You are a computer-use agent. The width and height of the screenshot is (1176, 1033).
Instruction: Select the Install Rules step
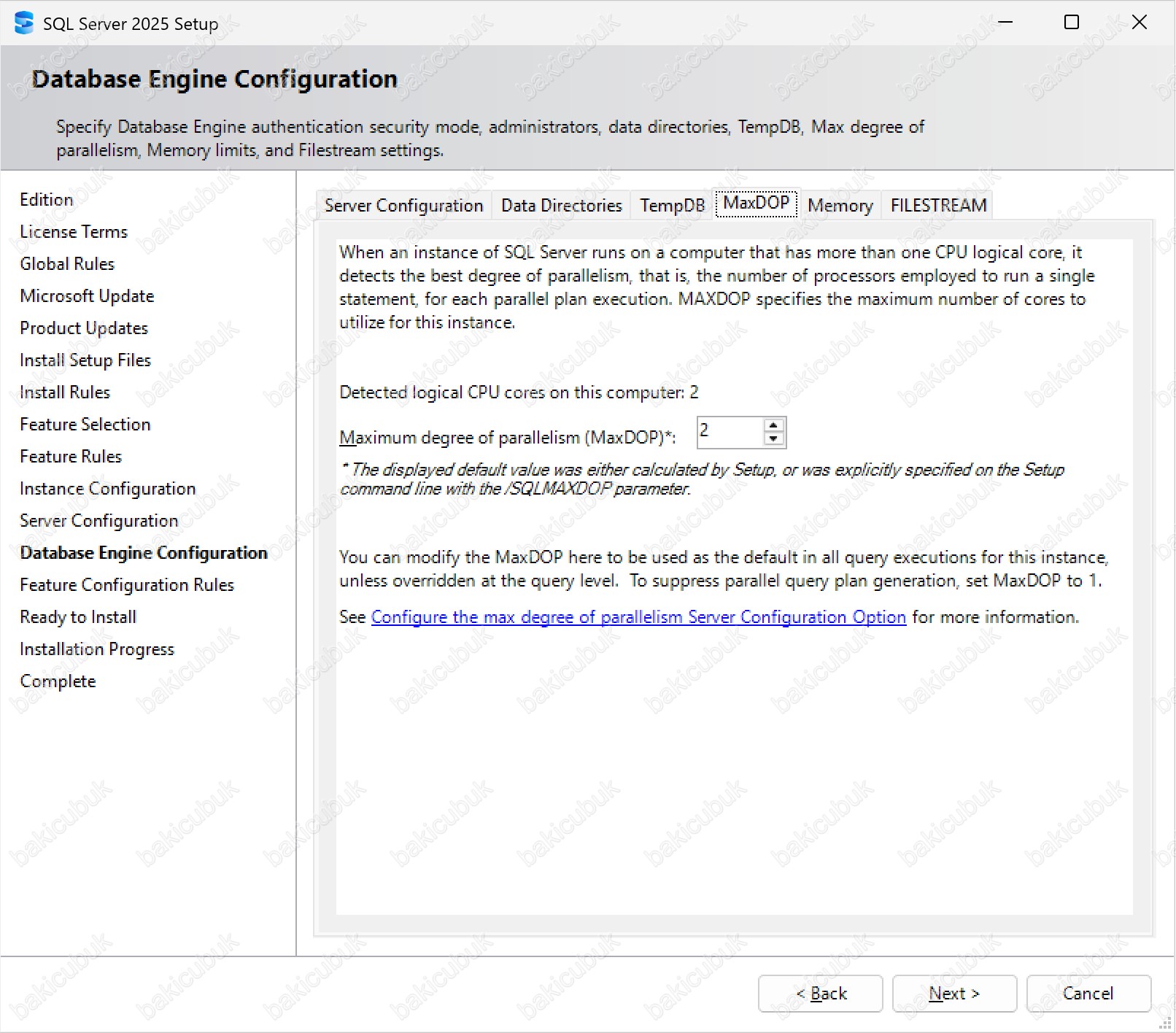point(65,392)
